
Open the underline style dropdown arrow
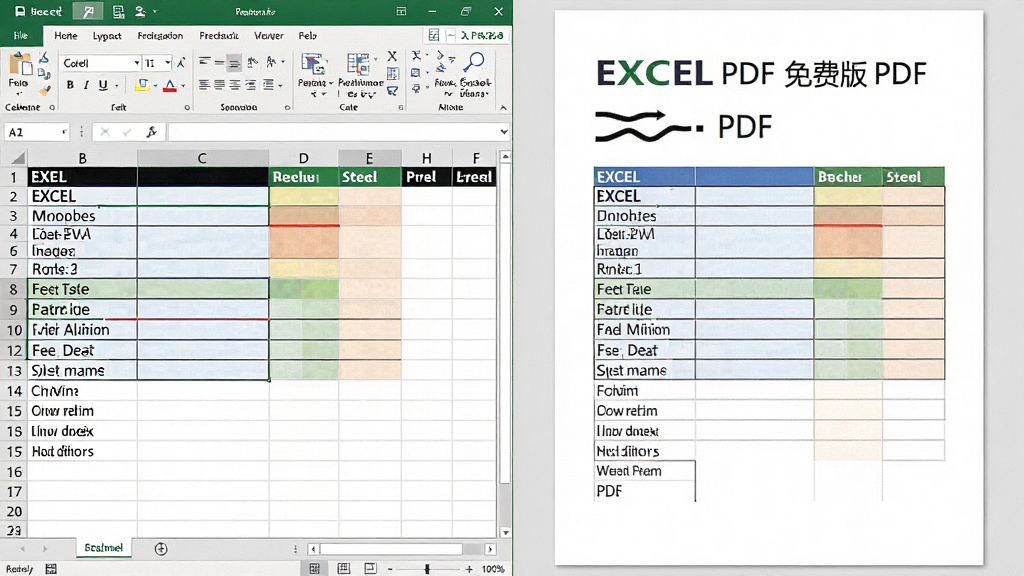[x=117, y=86]
